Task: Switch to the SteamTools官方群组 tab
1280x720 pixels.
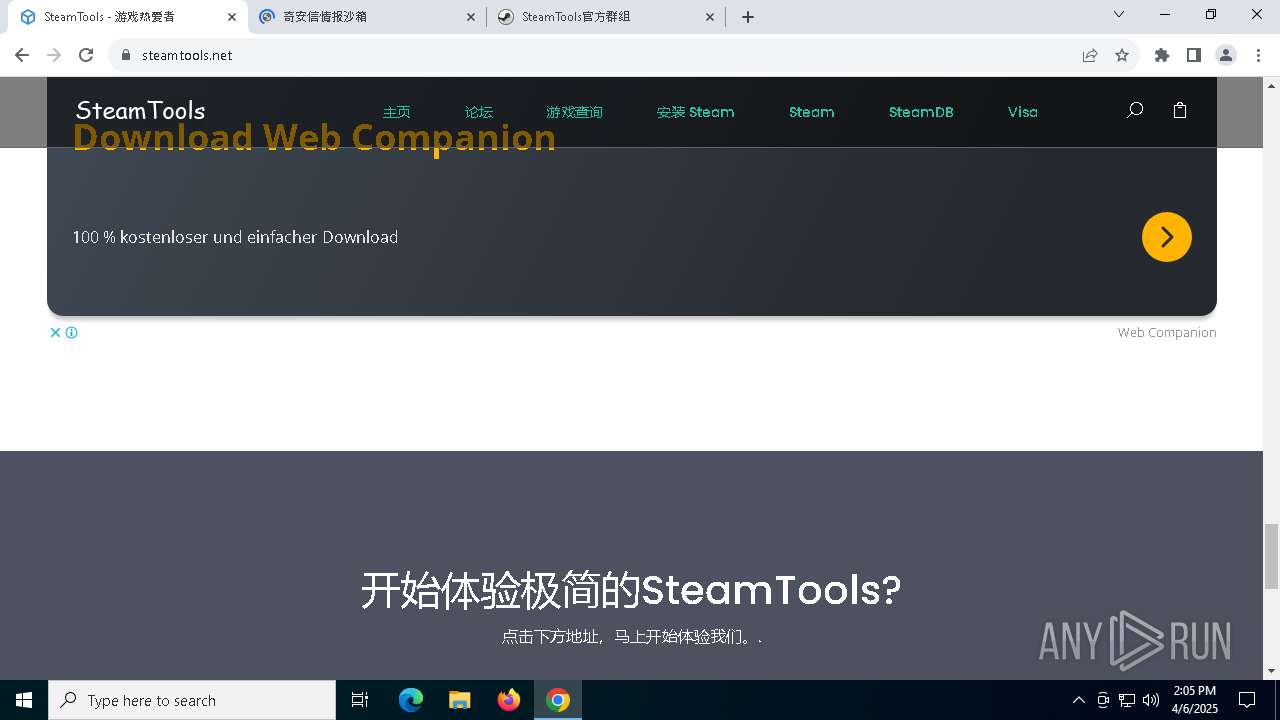Action: 606,17
